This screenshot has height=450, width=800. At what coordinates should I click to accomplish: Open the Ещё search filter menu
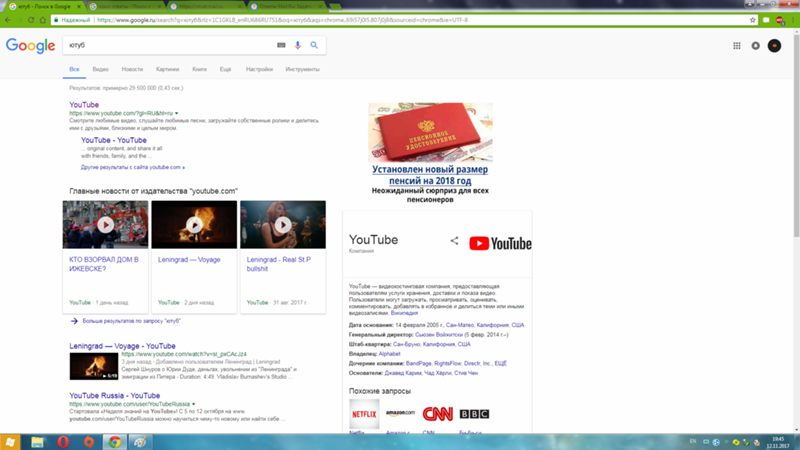225,69
